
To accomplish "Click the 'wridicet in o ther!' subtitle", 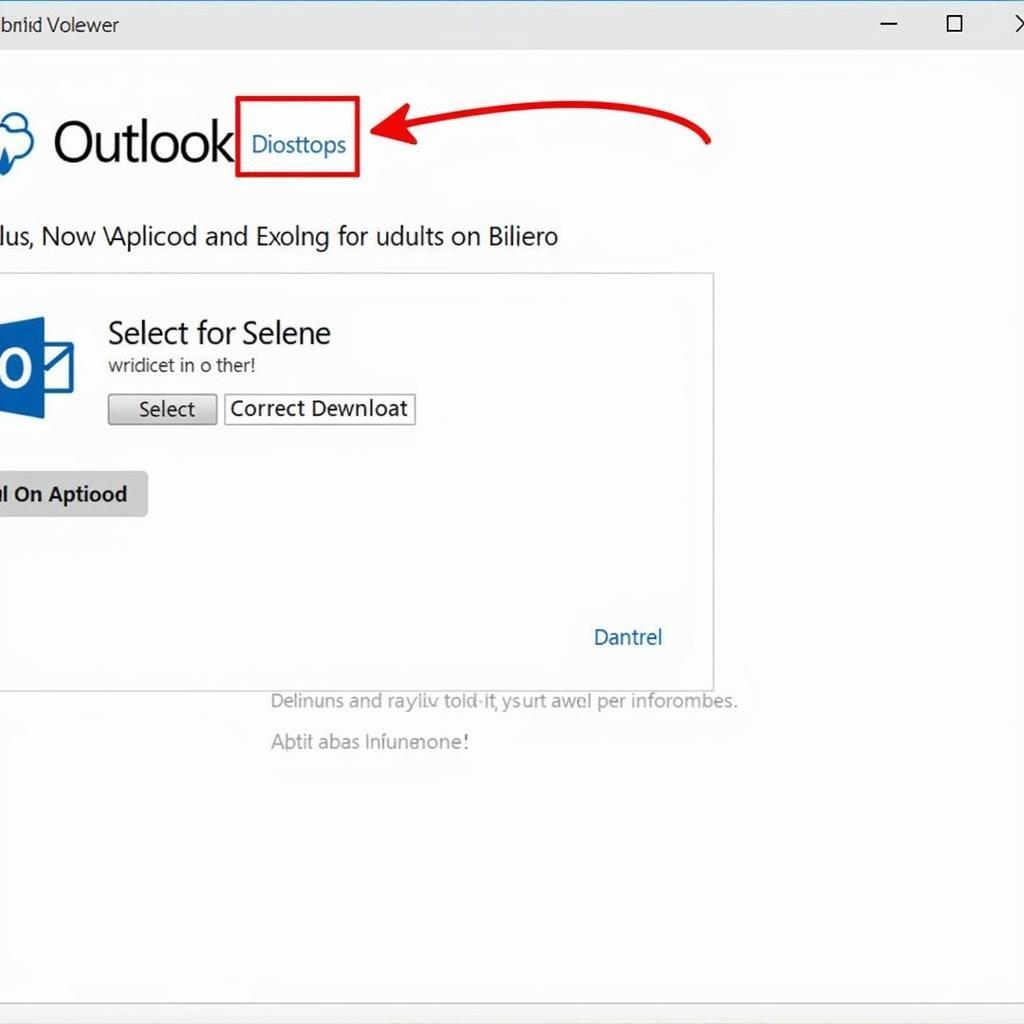I will coord(182,365).
